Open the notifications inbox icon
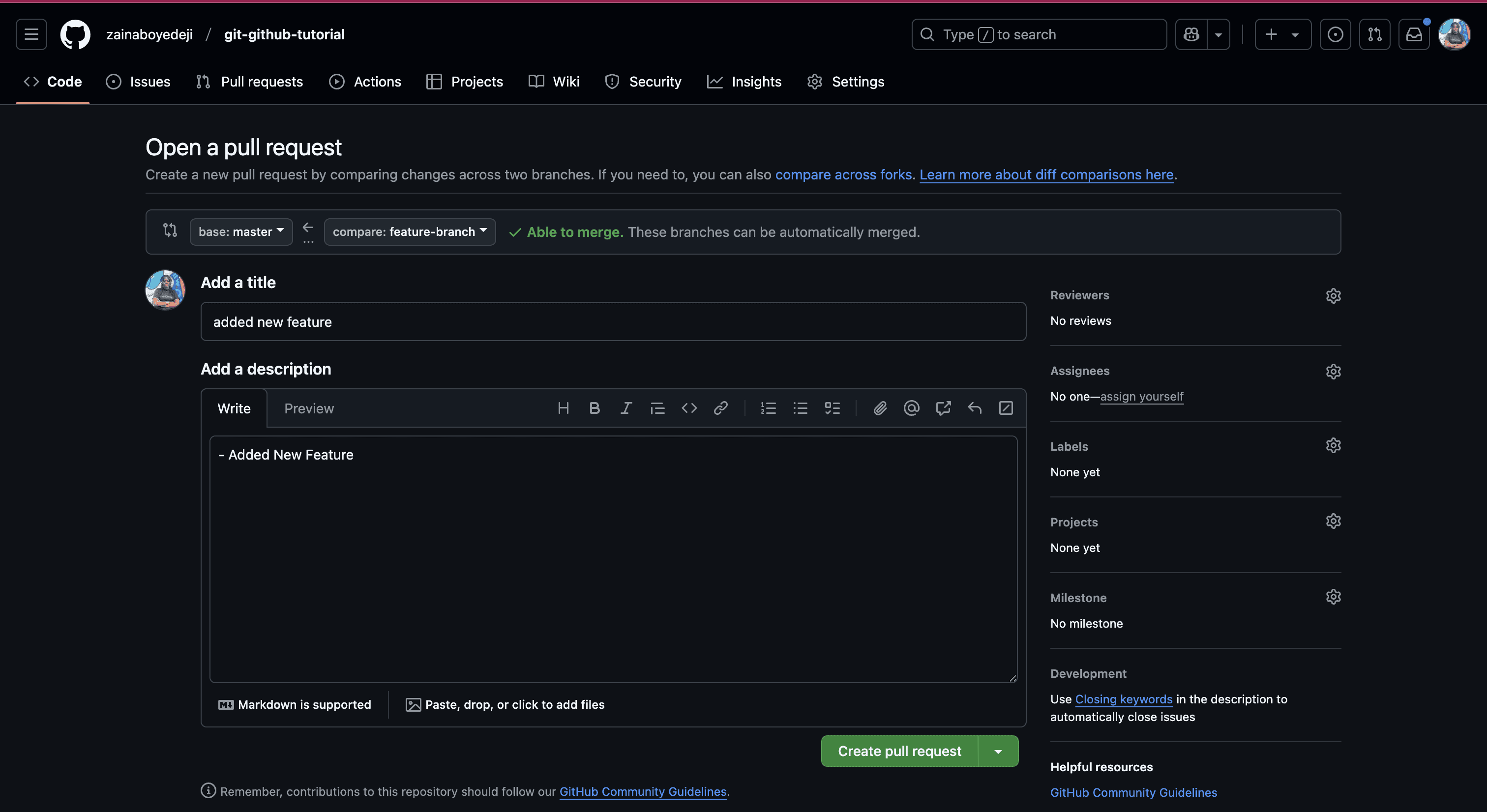 tap(1414, 34)
